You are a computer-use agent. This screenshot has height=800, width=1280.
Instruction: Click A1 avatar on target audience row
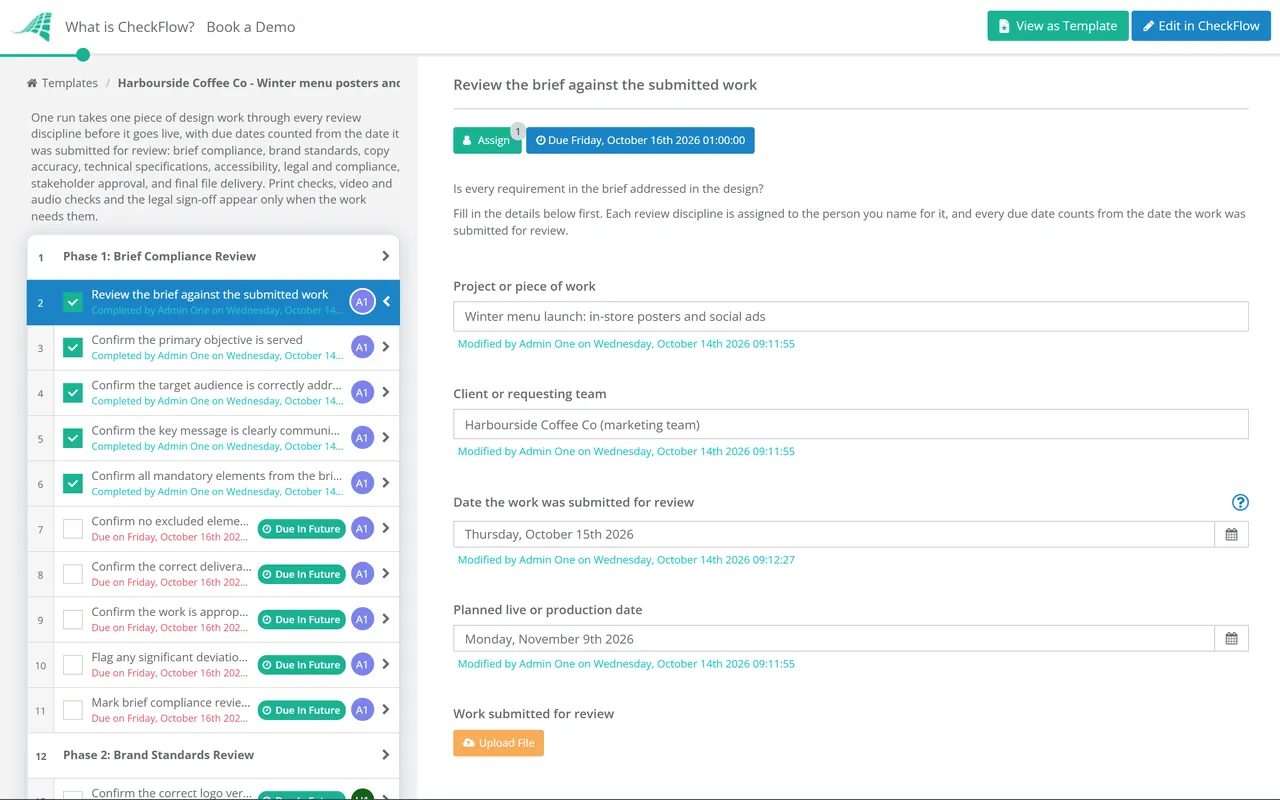[x=362, y=392]
